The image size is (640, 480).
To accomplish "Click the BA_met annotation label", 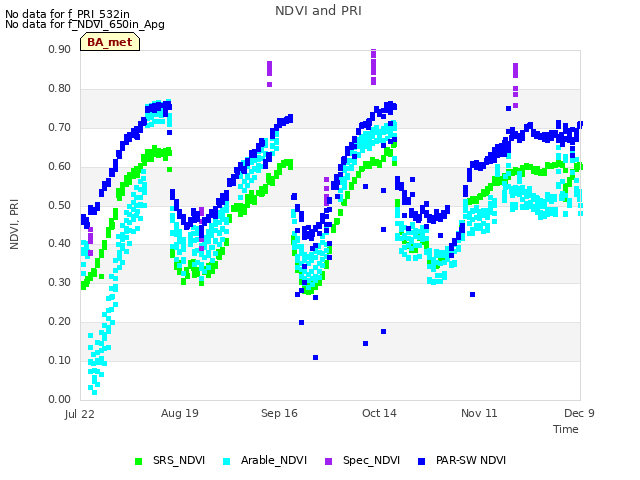I will [x=110, y=42].
